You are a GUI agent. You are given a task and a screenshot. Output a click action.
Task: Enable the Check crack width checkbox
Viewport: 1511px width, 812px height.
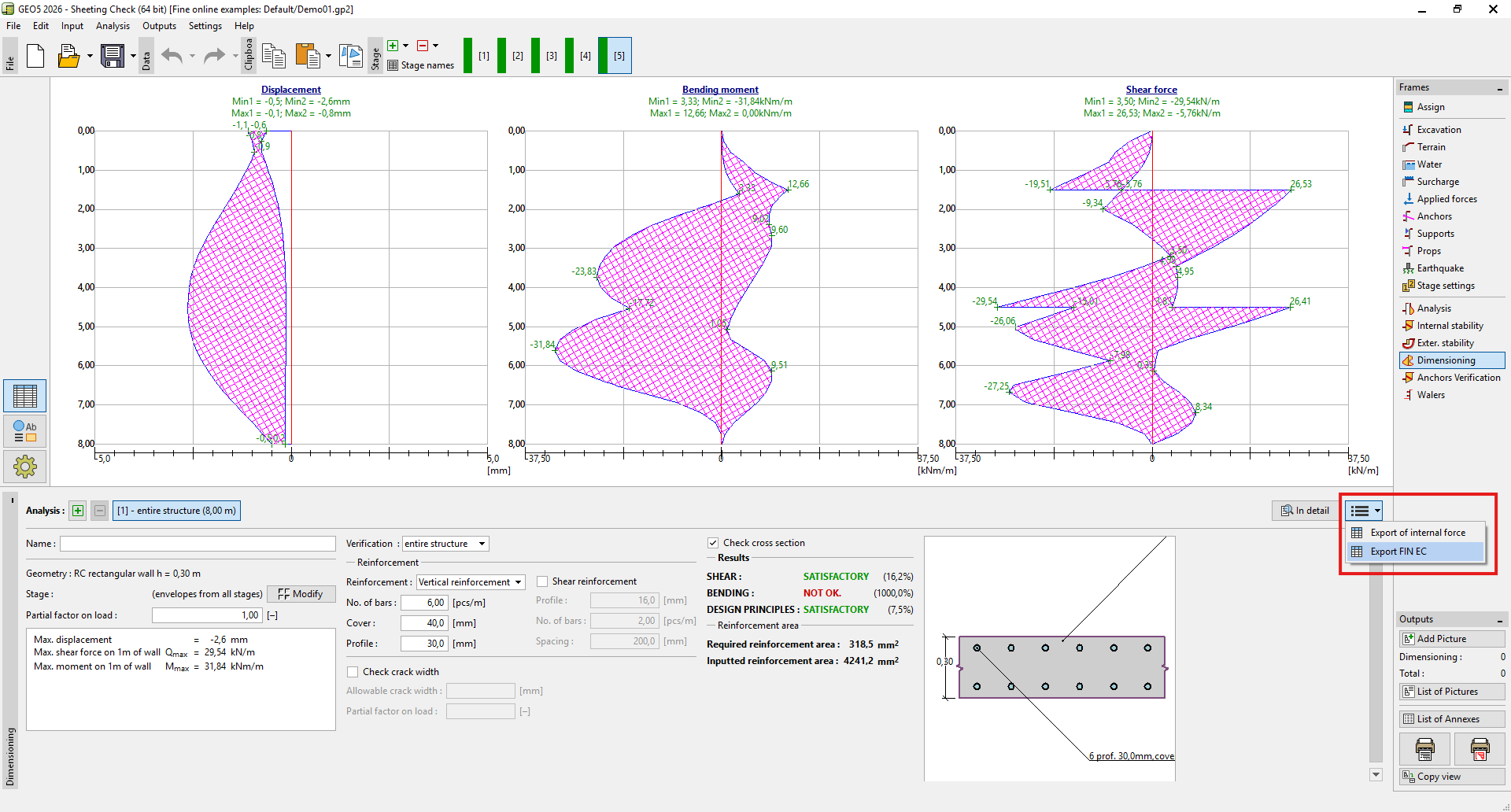(353, 672)
